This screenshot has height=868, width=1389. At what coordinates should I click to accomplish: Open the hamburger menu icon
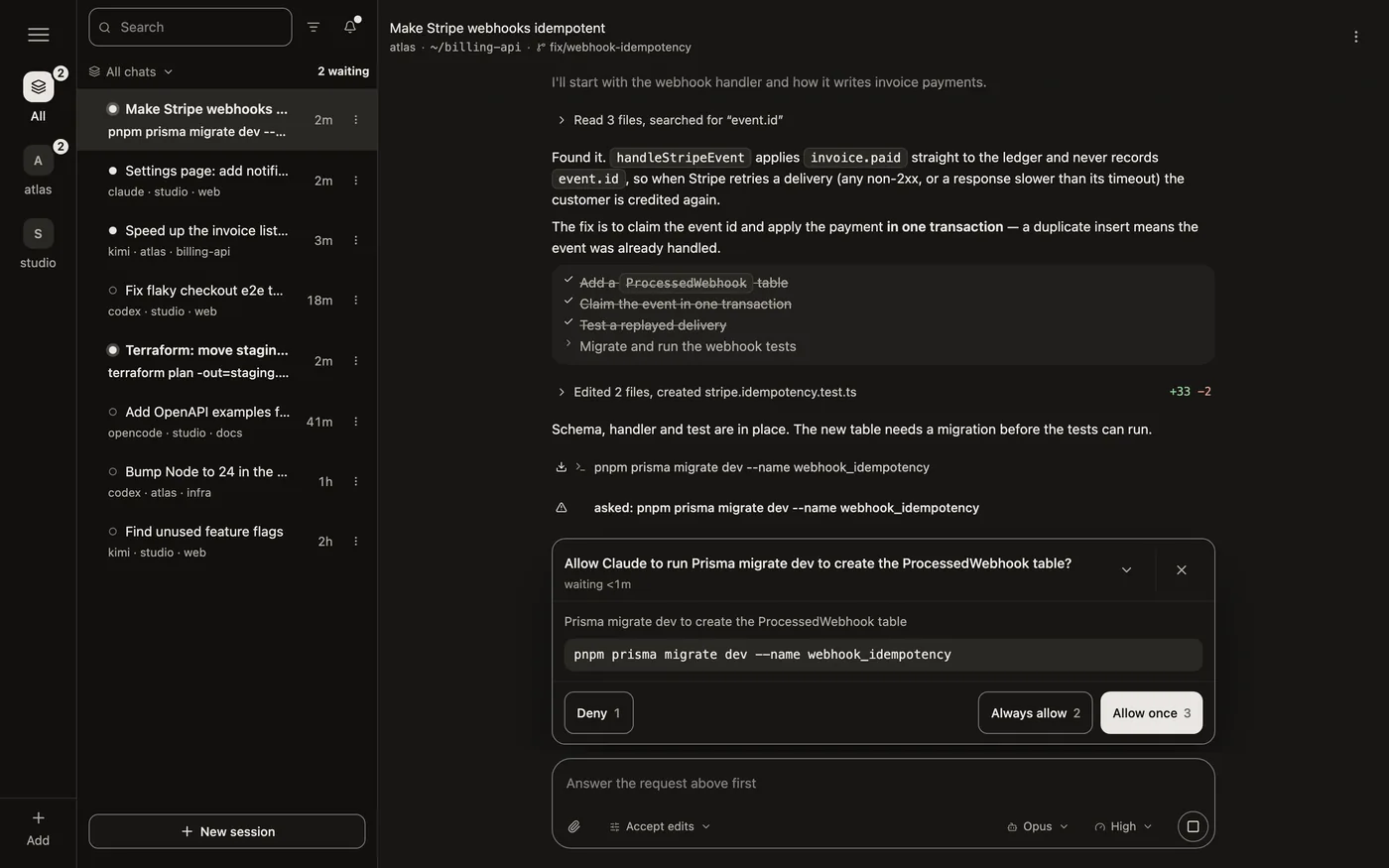(38, 35)
